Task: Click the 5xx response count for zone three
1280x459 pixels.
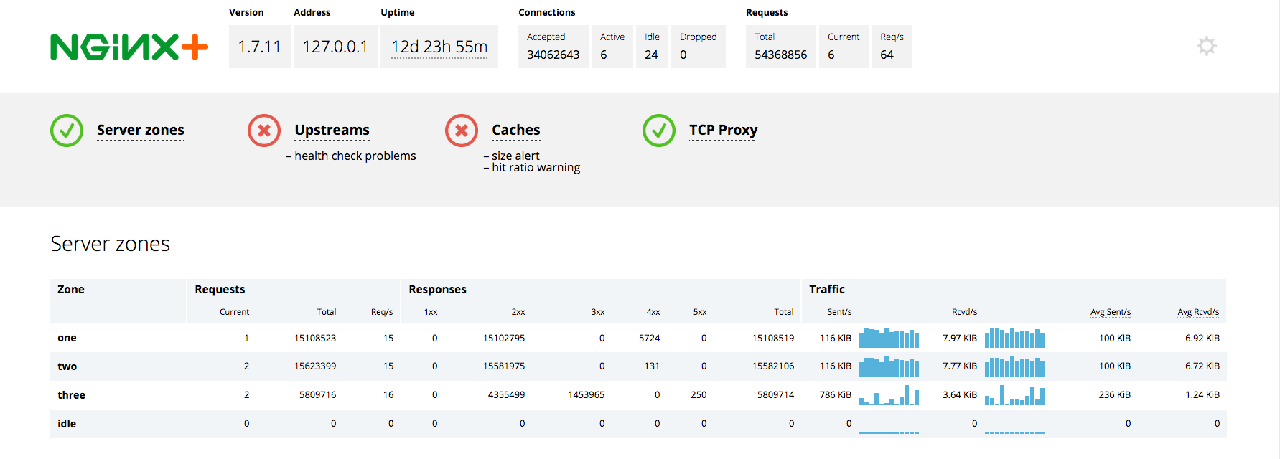Action: coord(698,395)
